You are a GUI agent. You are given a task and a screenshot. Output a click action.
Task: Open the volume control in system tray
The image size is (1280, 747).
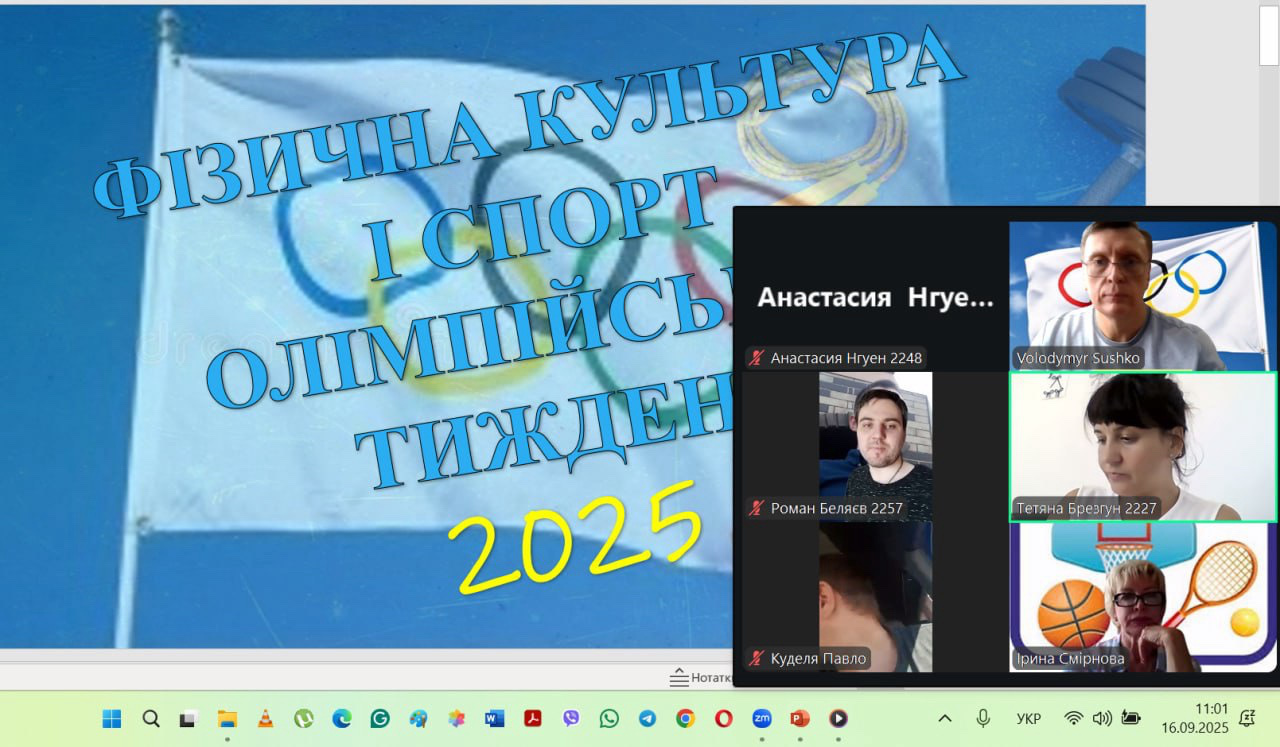click(1102, 718)
